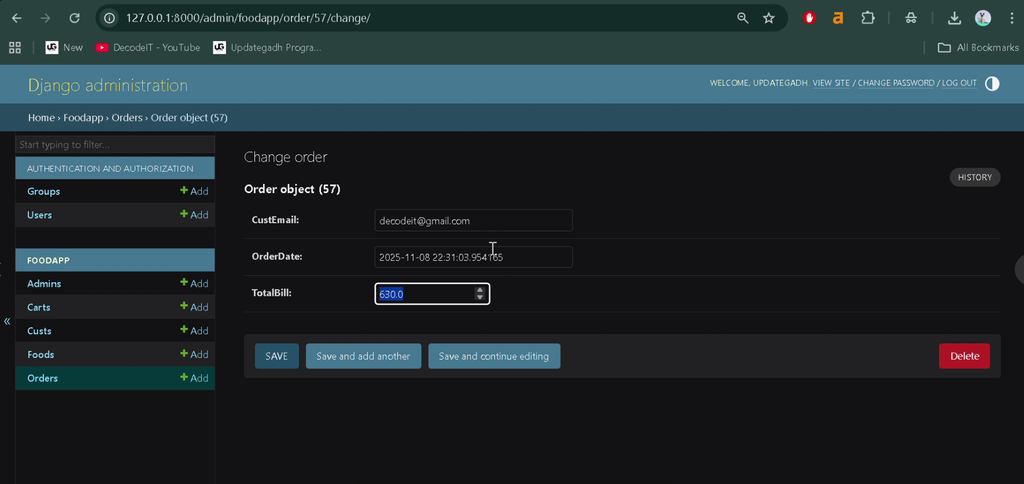This screenshot has width=1024, height=484.
Task: Open the All Bookmarks folder
Action: click(978, 47)
